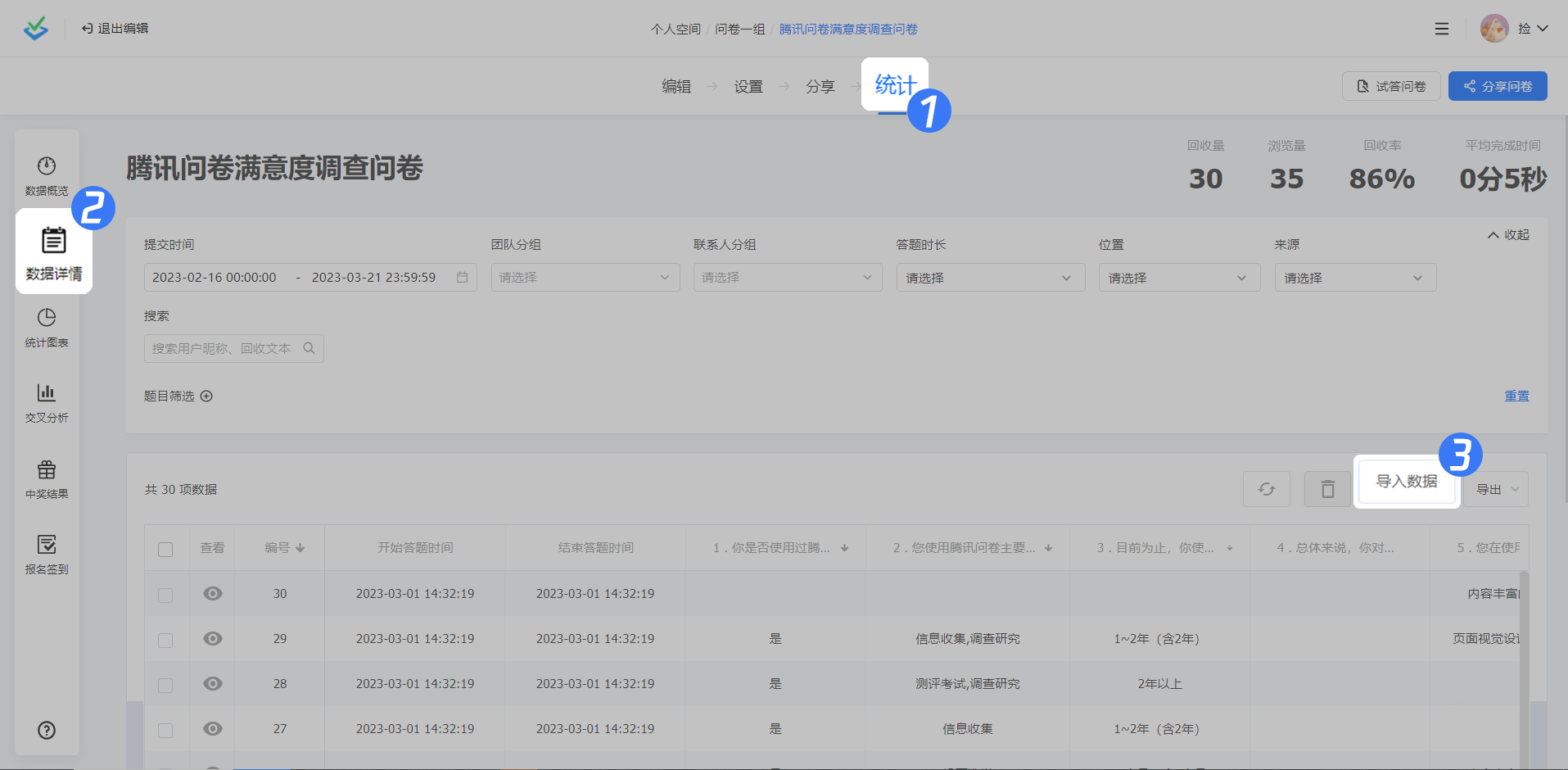Screen dimensions: 1568x770
Task: Open 中奖结果 gift icon
Action: (x=47, y=469)
